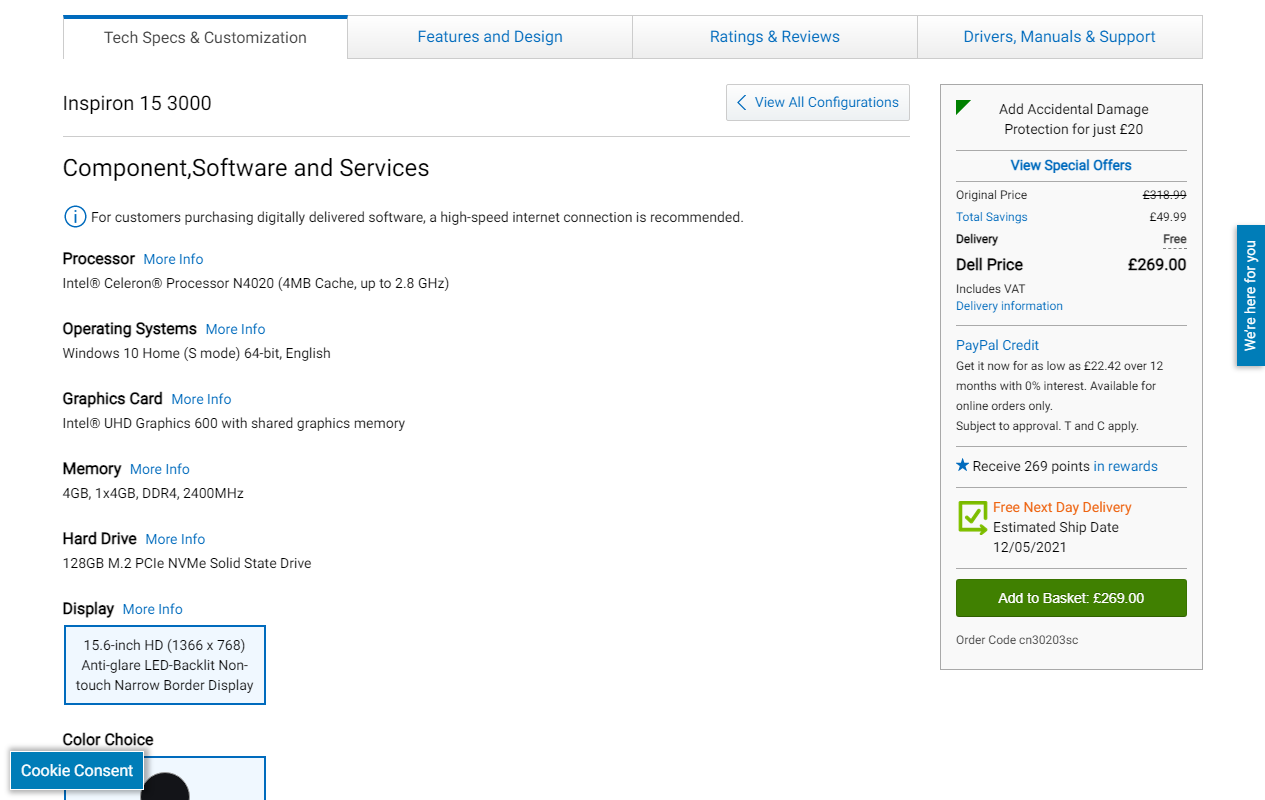
Task: Click More Info next to Graphics Card
Action: pos(201,399)
